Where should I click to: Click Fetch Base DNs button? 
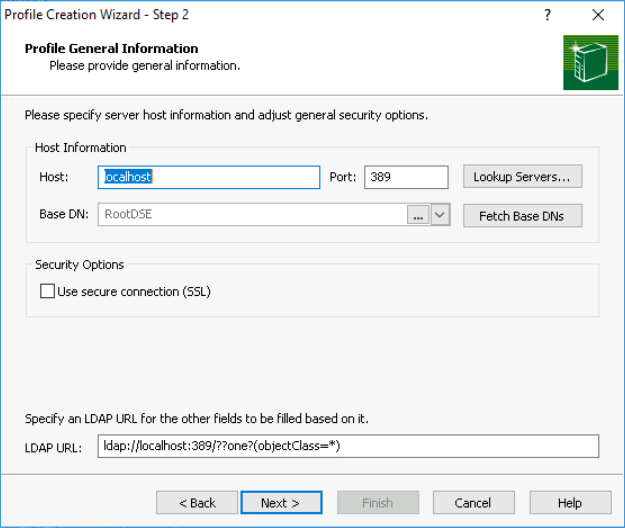(523, 216)
